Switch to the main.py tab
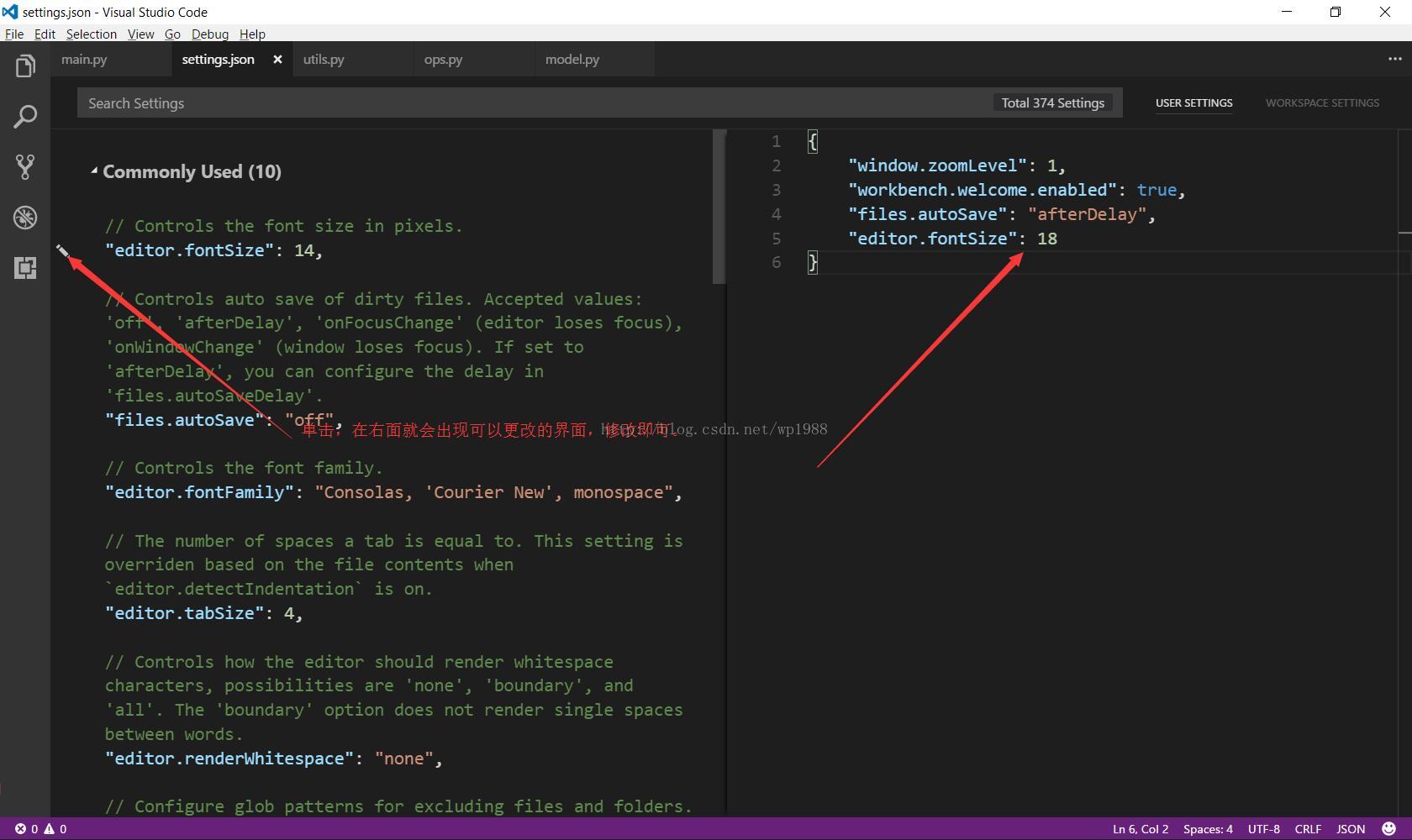Image resolution: width=1412 pixels, height=840 pixels. tap(84, 60)
